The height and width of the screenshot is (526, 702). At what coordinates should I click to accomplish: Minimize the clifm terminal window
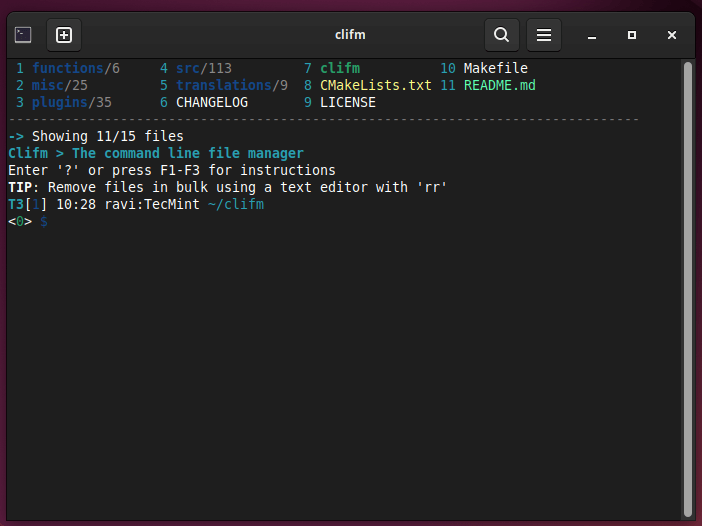(593, 35)
